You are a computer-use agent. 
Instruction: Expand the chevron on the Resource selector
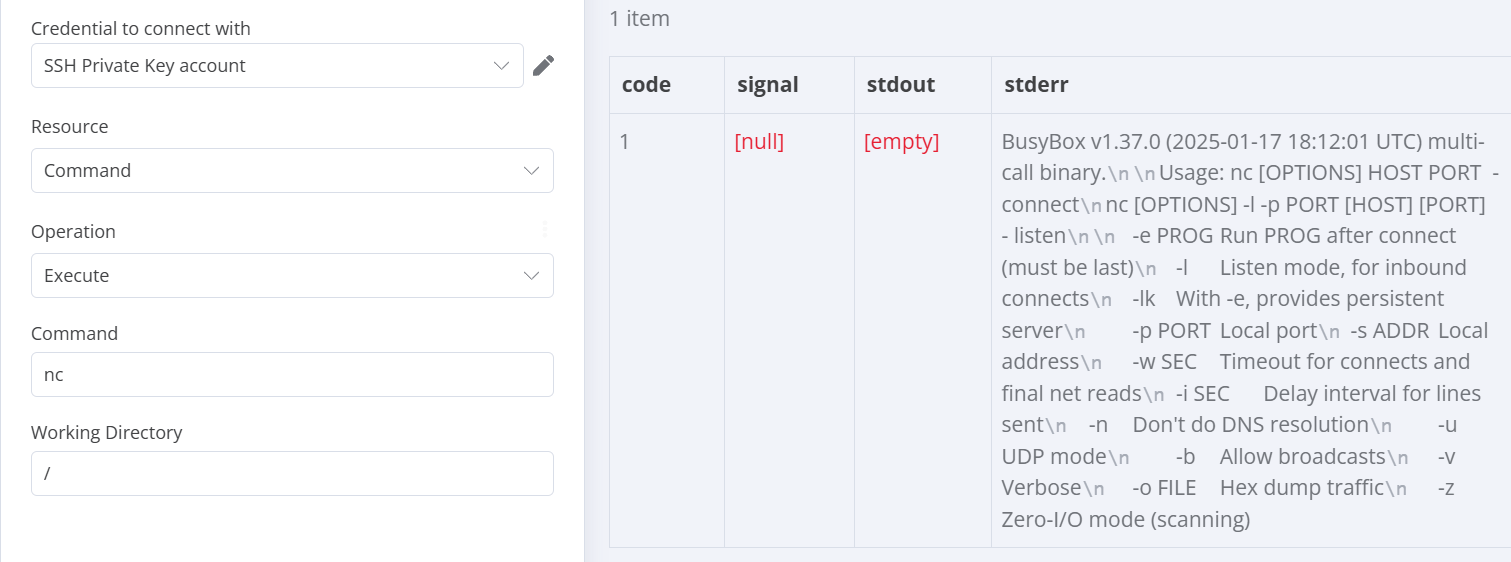click(531, 171)
